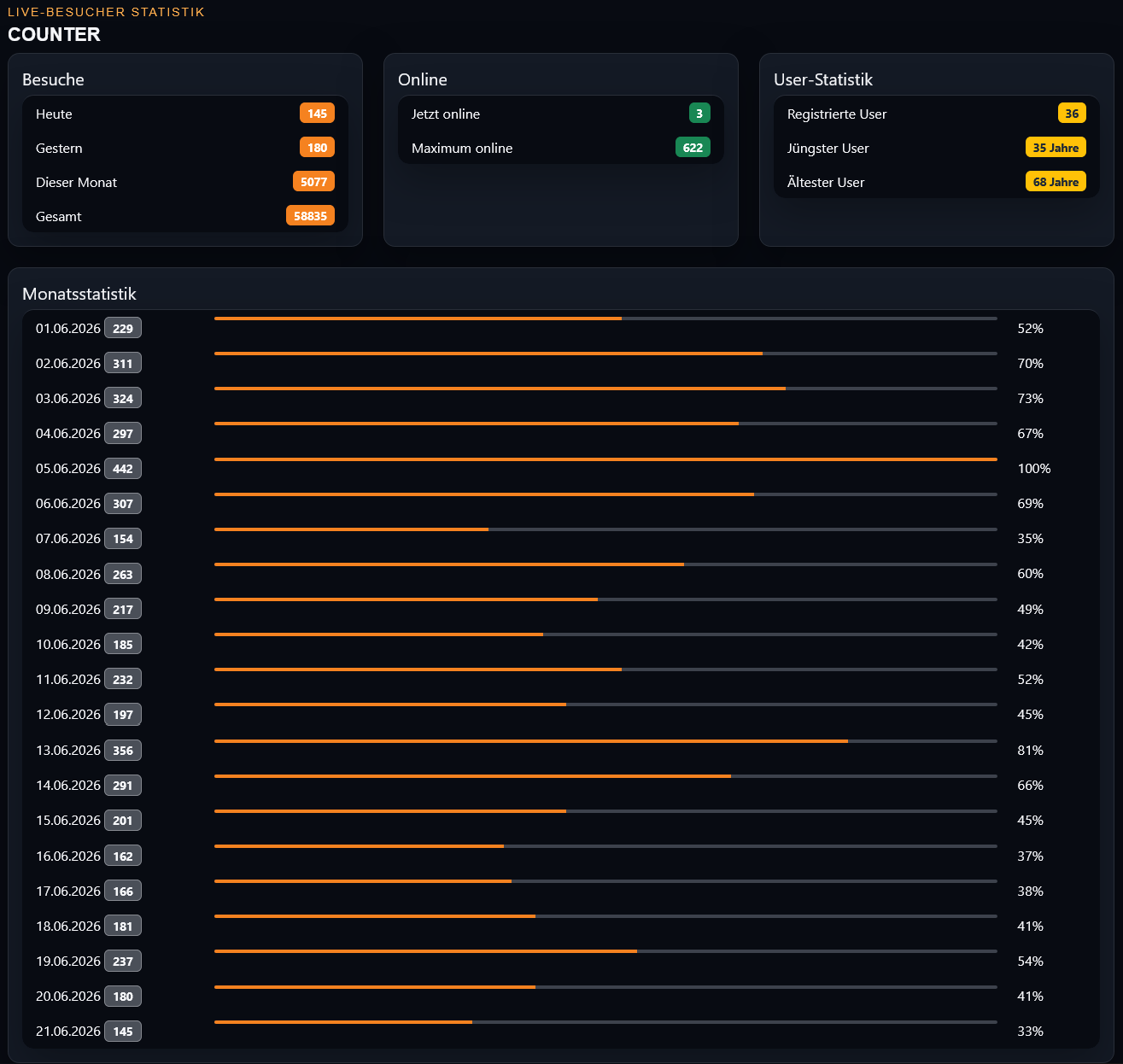The image size is (1123, 1064).
Task: Click the 197 visits badge
Action: tap(123, 715)
